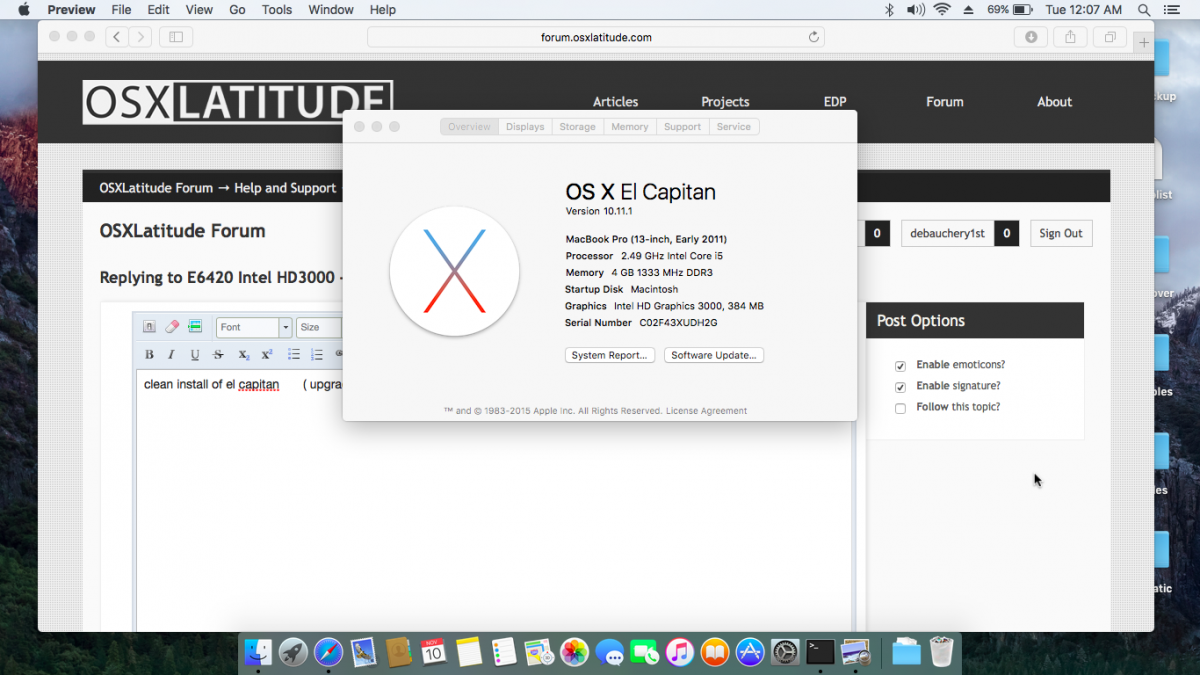Click the eraser remove-format icon in editor
Image resolution: width=1200 pixels, height=675 pixels.
[x=171, y=327]
